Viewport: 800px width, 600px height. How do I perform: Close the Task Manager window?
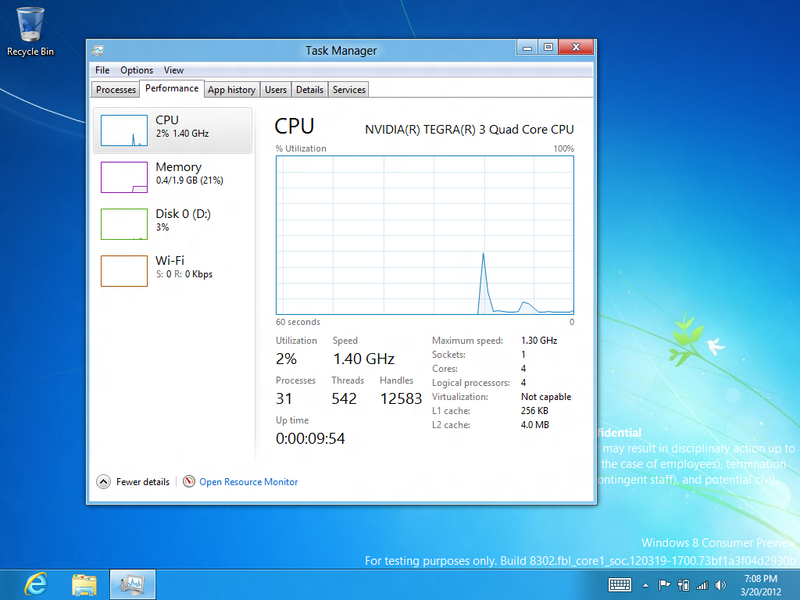point(576,47)
